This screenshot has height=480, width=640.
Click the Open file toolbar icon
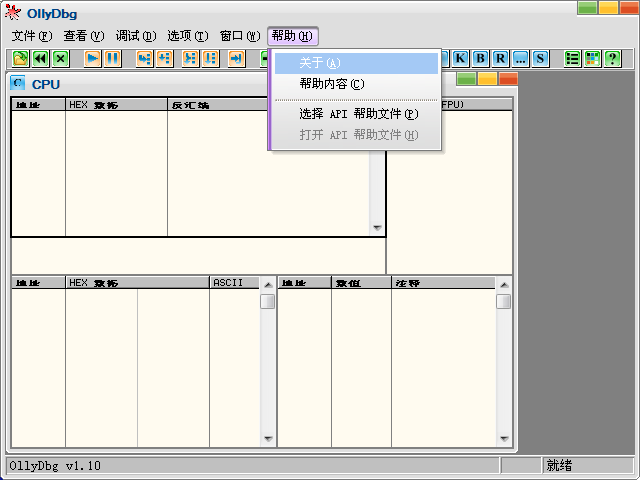point(20,59)
